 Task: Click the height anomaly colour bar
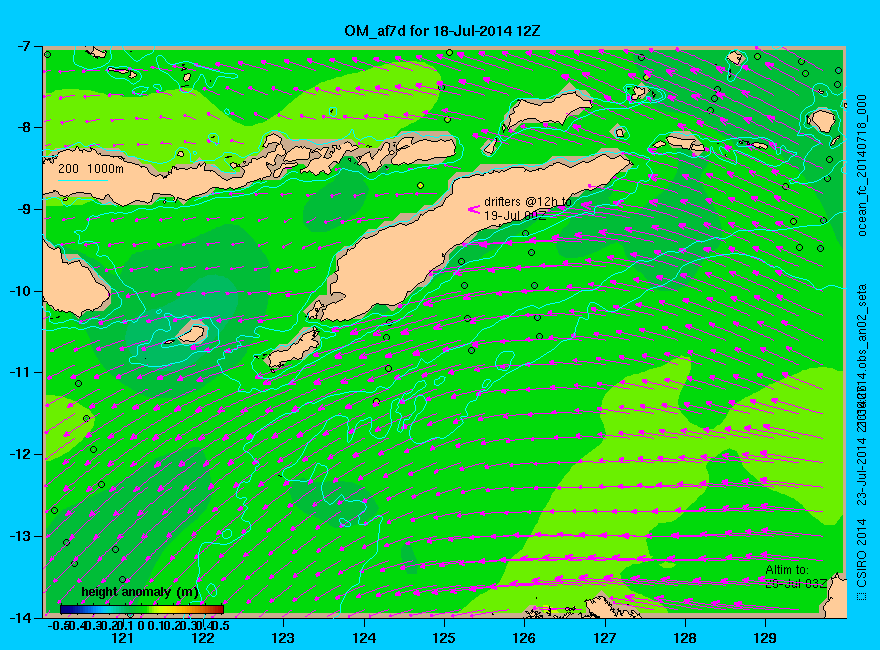(142, 609)
